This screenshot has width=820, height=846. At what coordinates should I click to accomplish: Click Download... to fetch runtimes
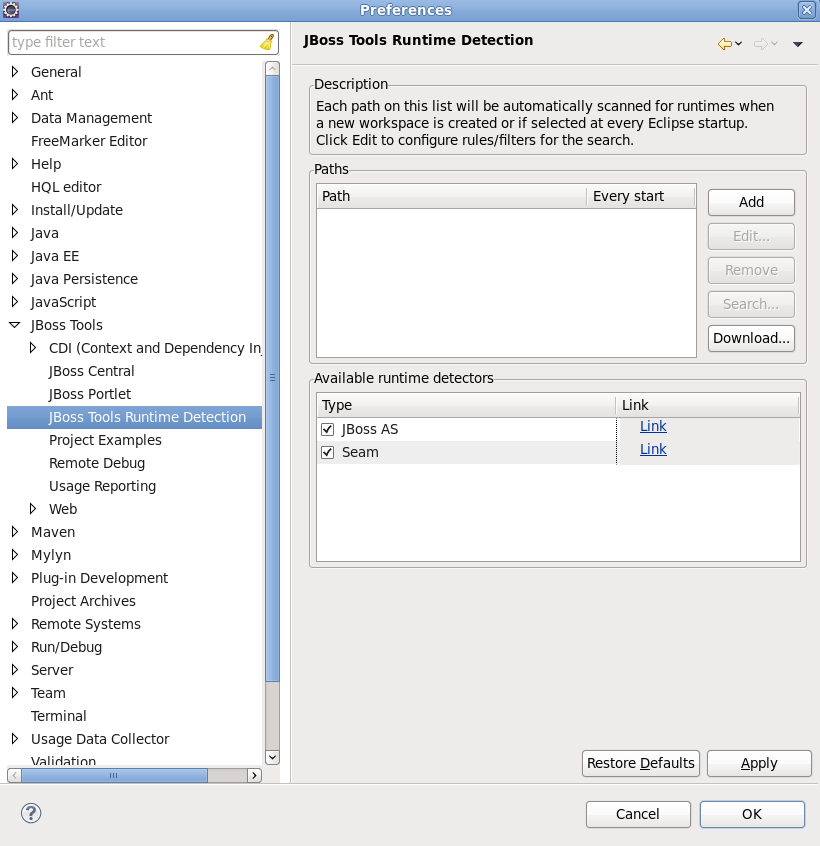[751, 338]
